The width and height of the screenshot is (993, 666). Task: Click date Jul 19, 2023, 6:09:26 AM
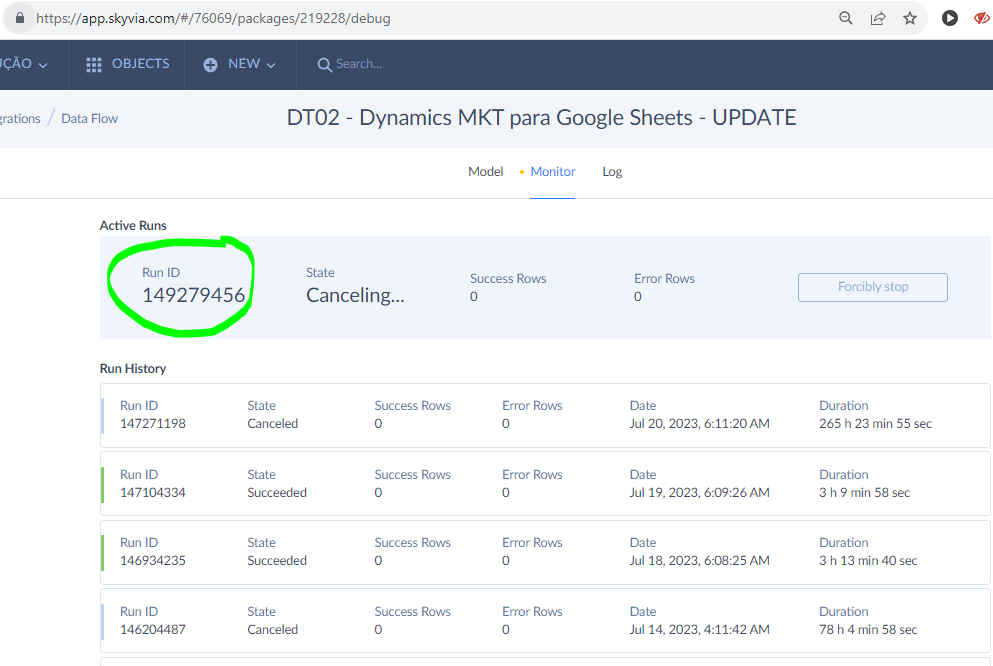(x=700, y=493)
